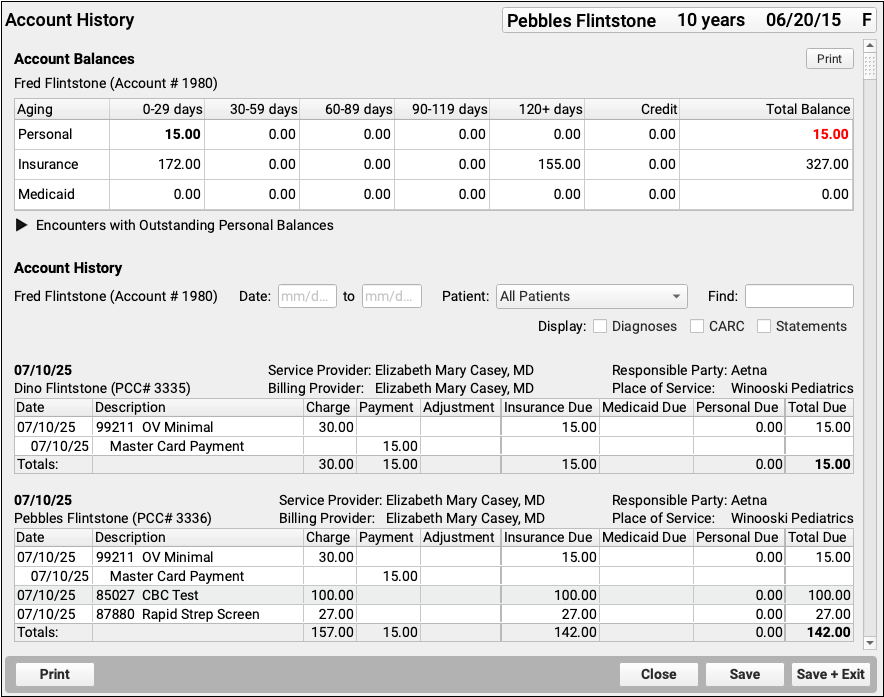Click the scrollbar down arrow
This screenshot has width=884, height=697.
point(869,643)
